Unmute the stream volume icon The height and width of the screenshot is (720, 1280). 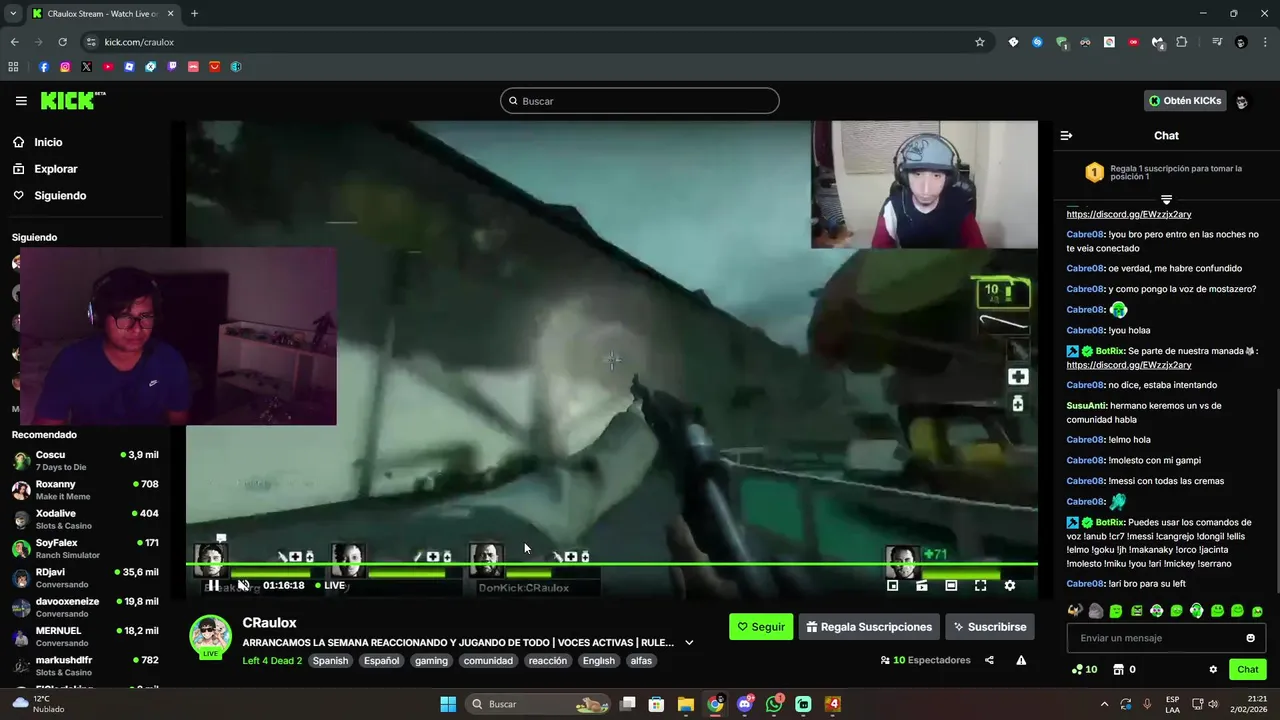[x=243, y=585]
